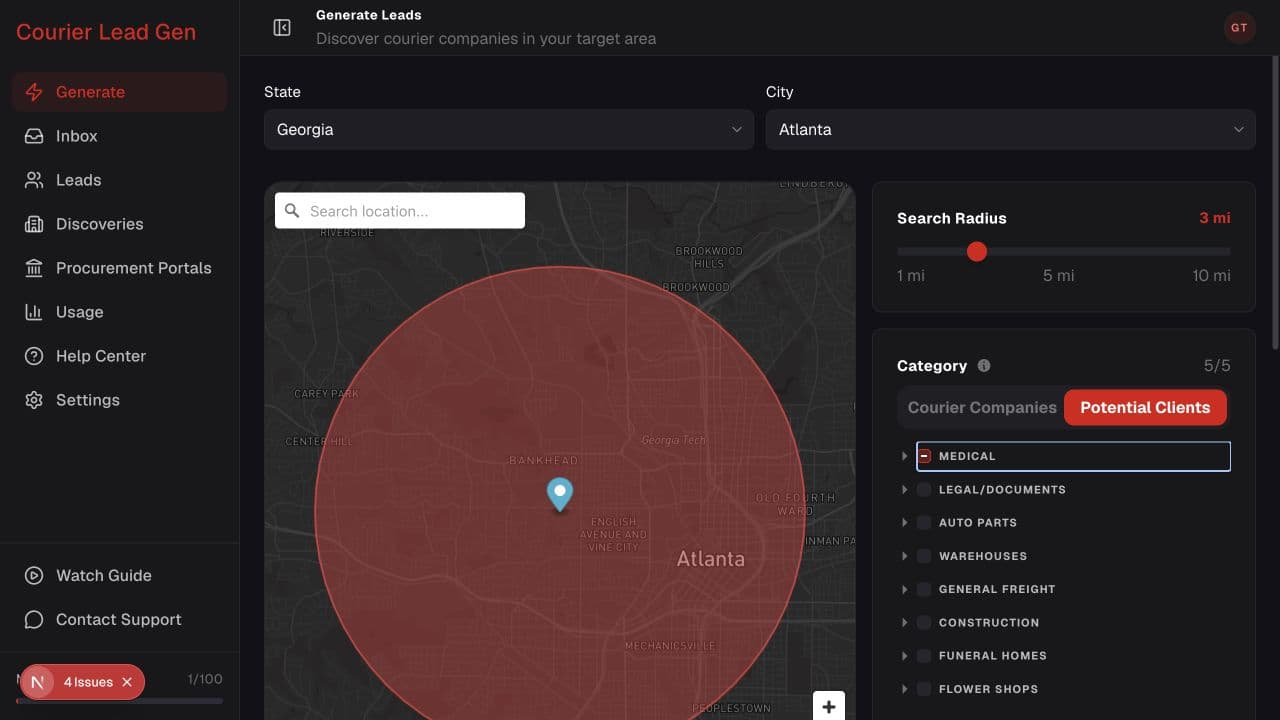Click the Generate lightning bolt icon

tap(34, 92)
